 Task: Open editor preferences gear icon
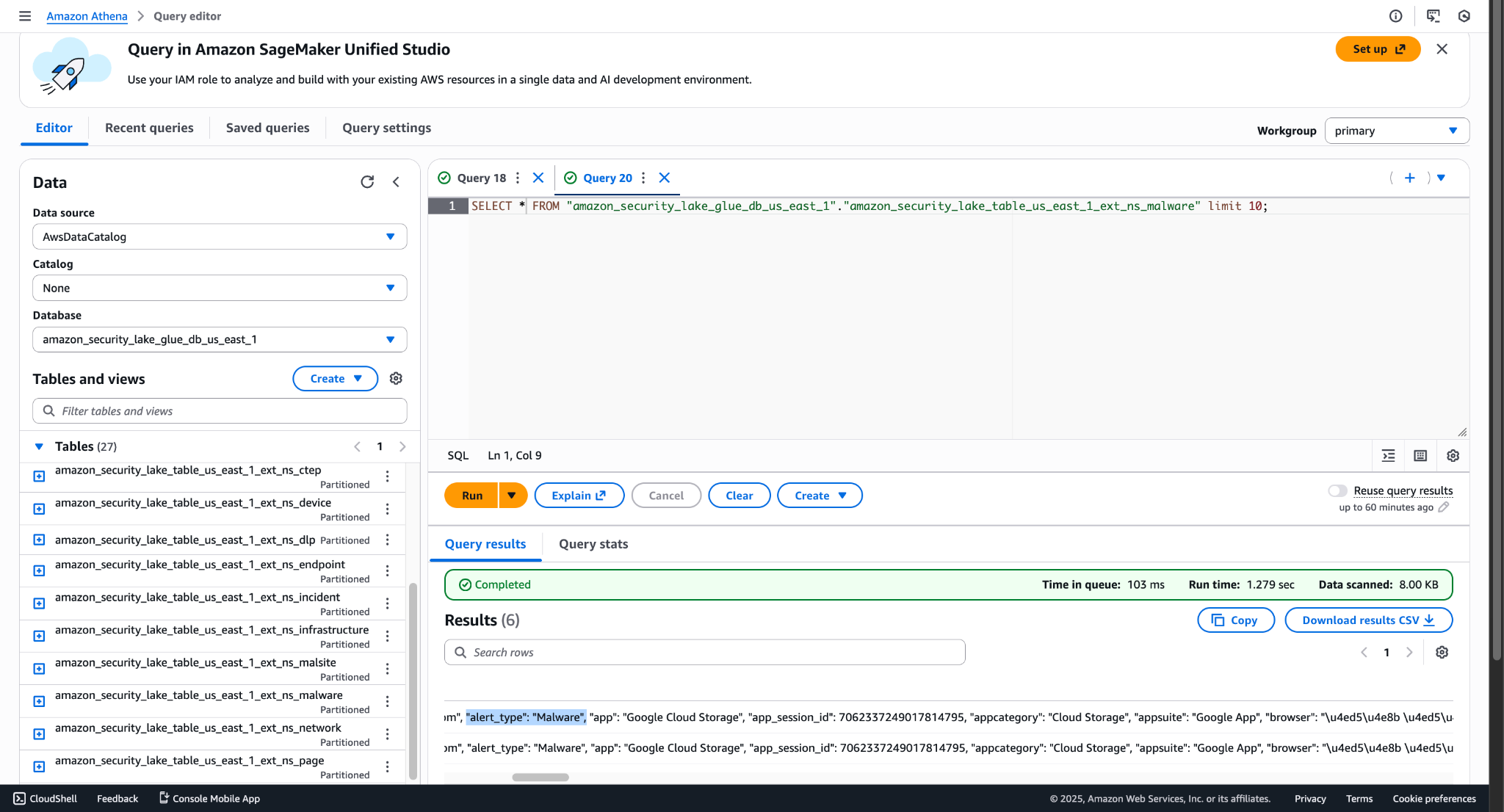point(1453,456)
